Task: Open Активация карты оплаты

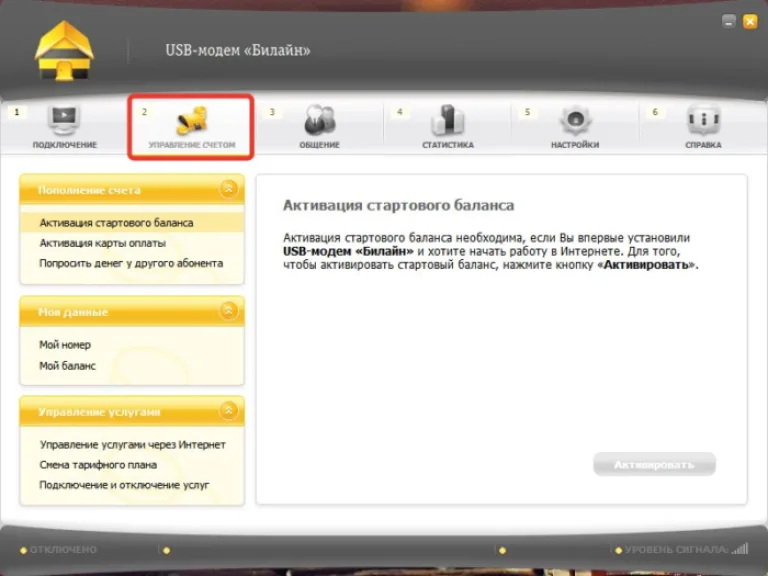Action: coord(103,243)
